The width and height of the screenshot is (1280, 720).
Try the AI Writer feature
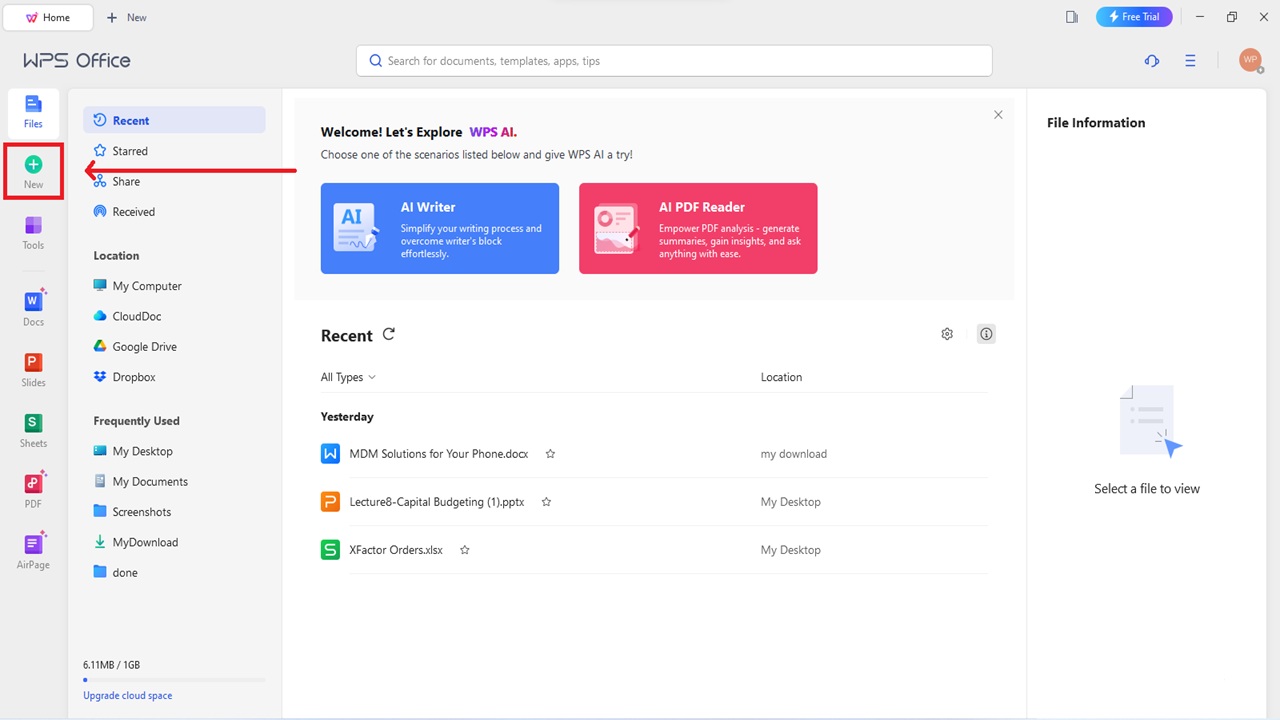coord(439,228)
